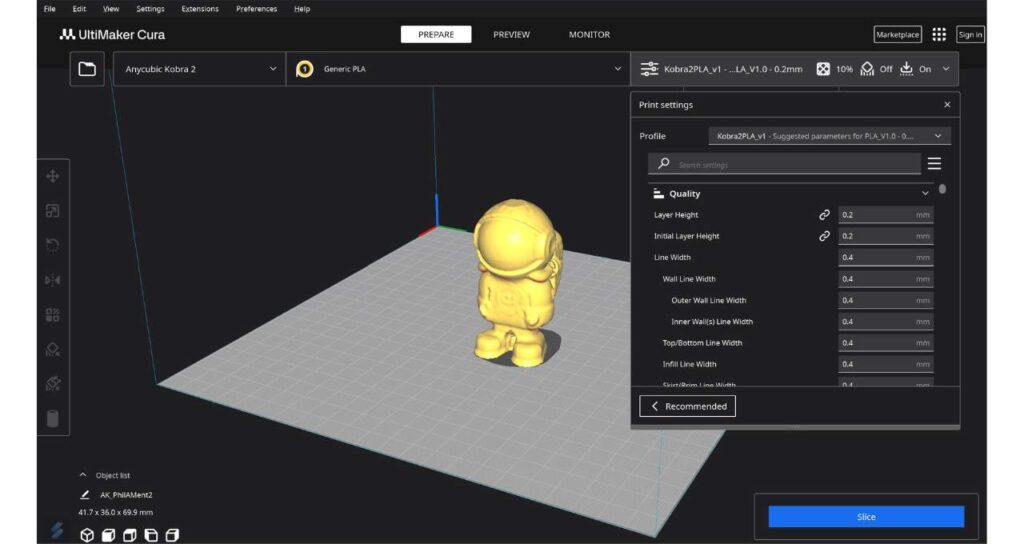The width and height of the screenshot is (1024, 544).
Task: Click the Generic PLA material spool icon
Action: [x=304, y=69]
